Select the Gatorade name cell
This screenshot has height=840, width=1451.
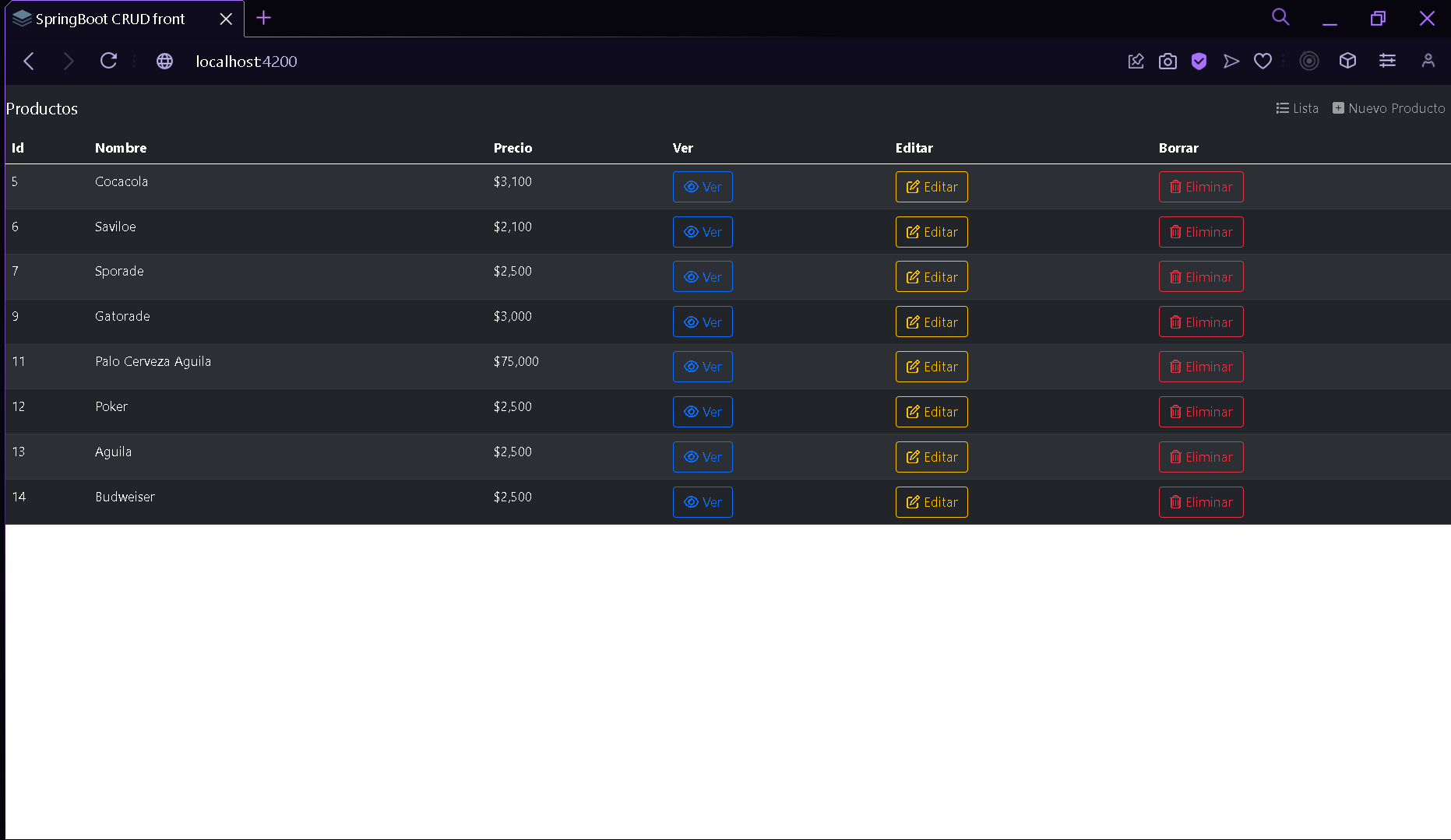(122, 316)
